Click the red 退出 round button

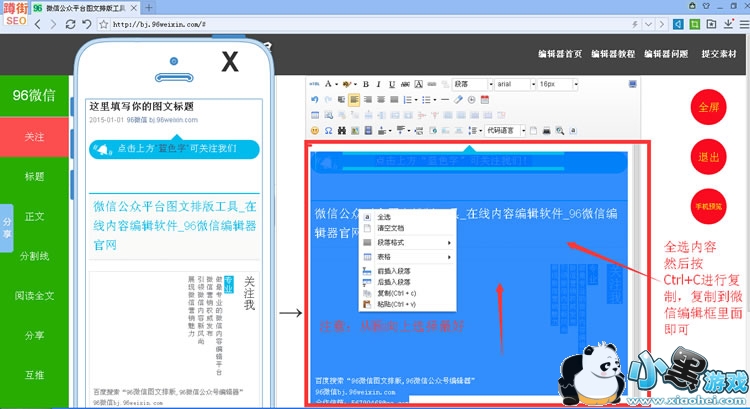[x=708, y=157]
